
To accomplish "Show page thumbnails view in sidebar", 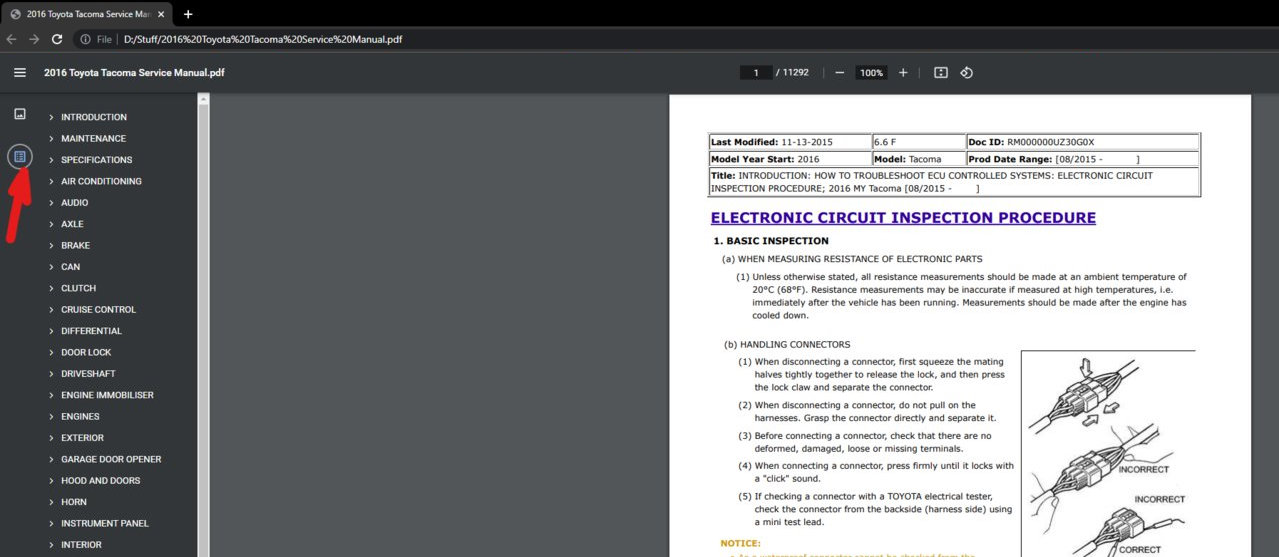I will point(19,114).
